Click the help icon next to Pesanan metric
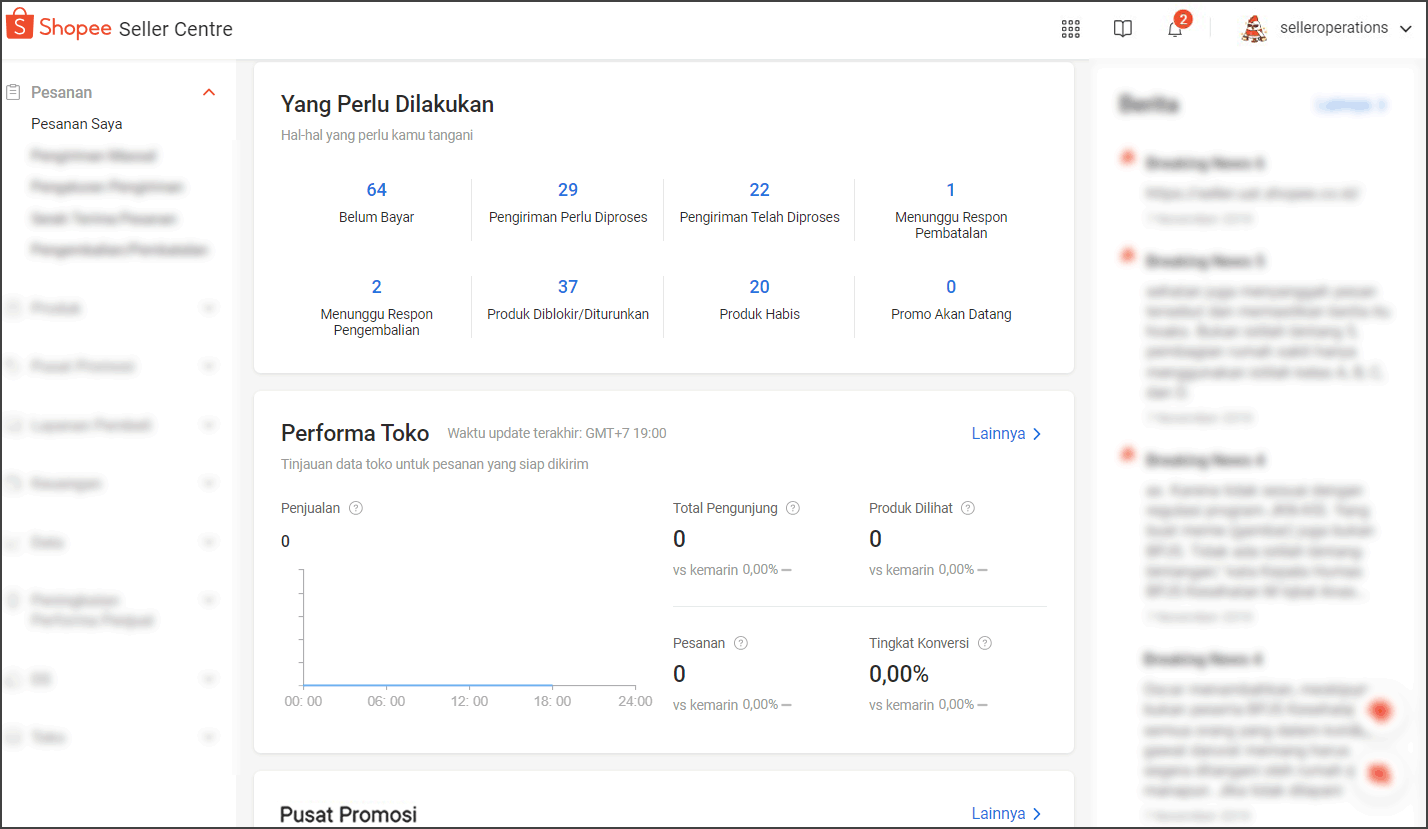This screenshot has width=1428, height=829. (741, 643)
